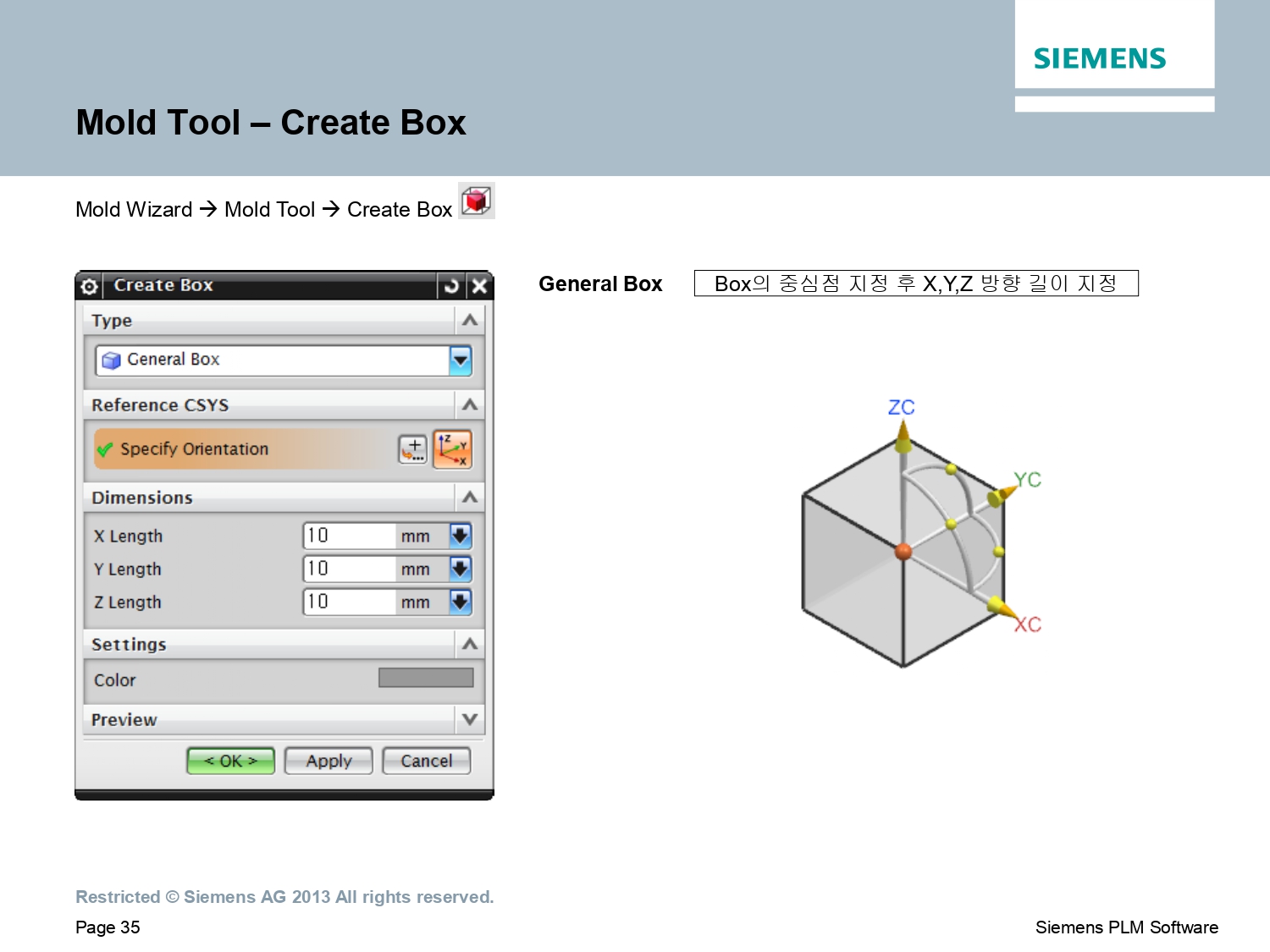Pick the box Color swatch

pos(426,678)
